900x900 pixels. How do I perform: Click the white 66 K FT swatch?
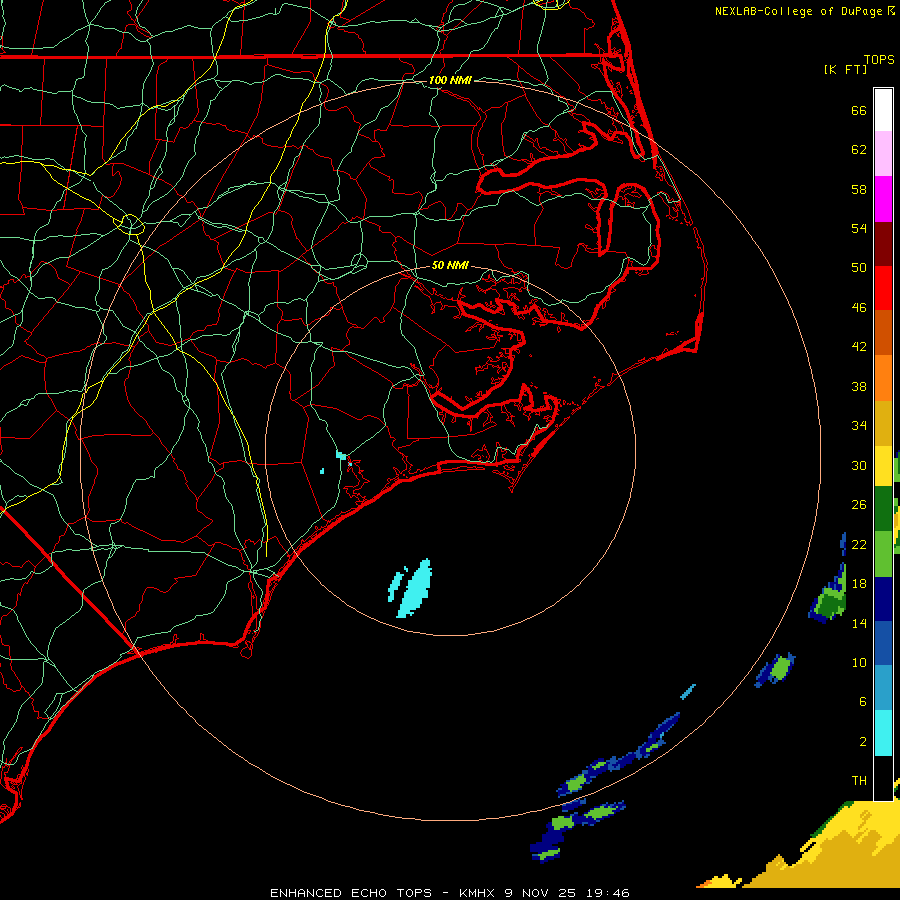coord(883,110)
